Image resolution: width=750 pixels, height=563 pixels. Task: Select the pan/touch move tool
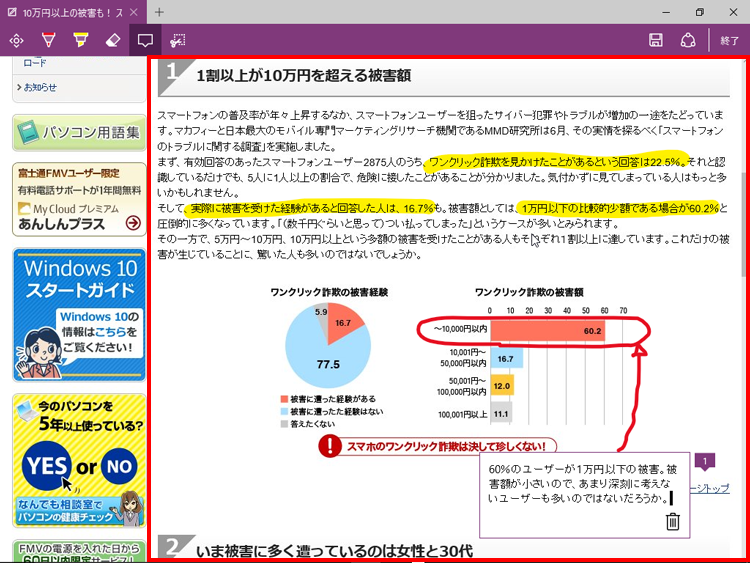pyautogui.click(x=16, y=41)
